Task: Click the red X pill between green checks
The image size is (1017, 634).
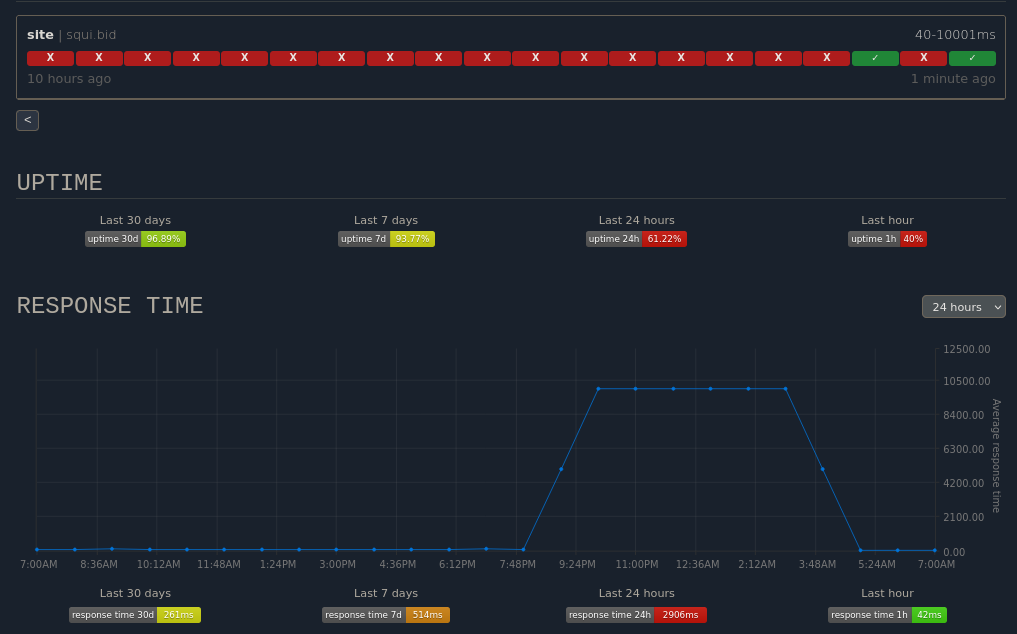Action: click(x=923, y=58)
